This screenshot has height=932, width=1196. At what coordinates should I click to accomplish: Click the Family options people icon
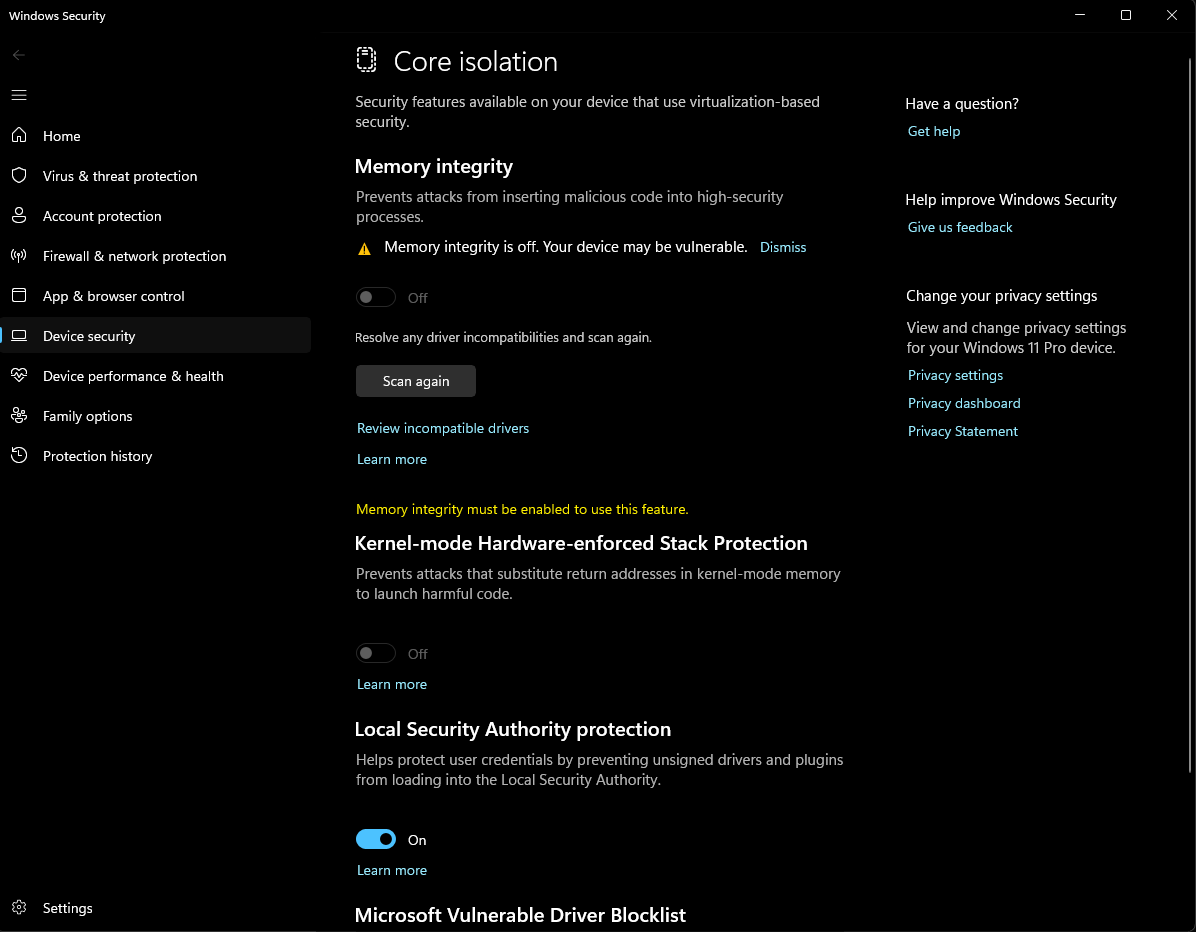click(19, 416)
